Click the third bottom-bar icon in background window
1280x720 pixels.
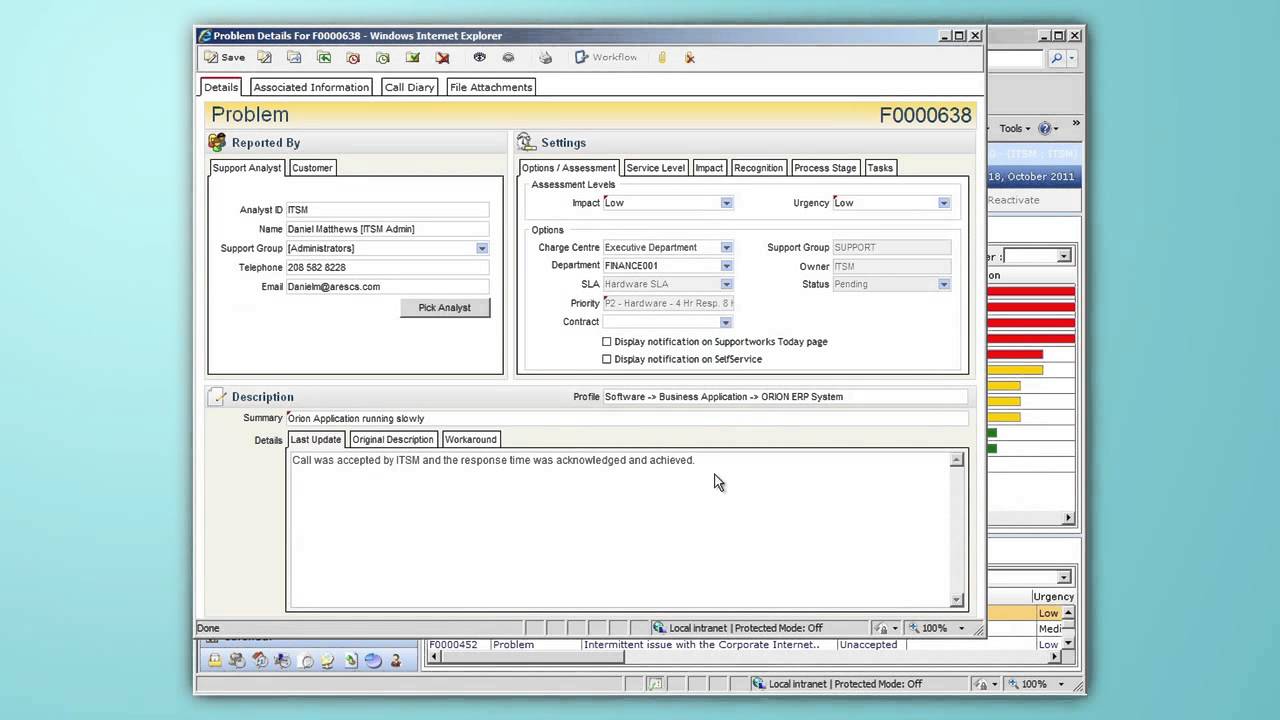pyautogui.click(x=260, y=660)
